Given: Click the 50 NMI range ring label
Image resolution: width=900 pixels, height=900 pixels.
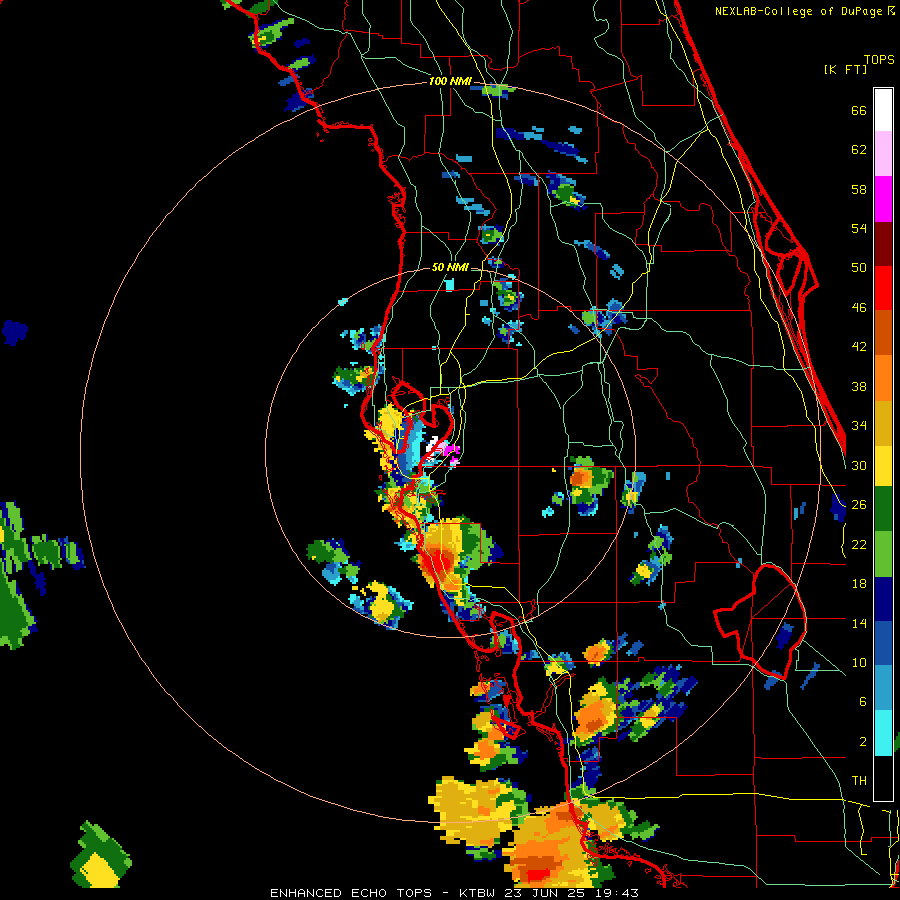Looking at the screenshot, I should click(450, 267).
